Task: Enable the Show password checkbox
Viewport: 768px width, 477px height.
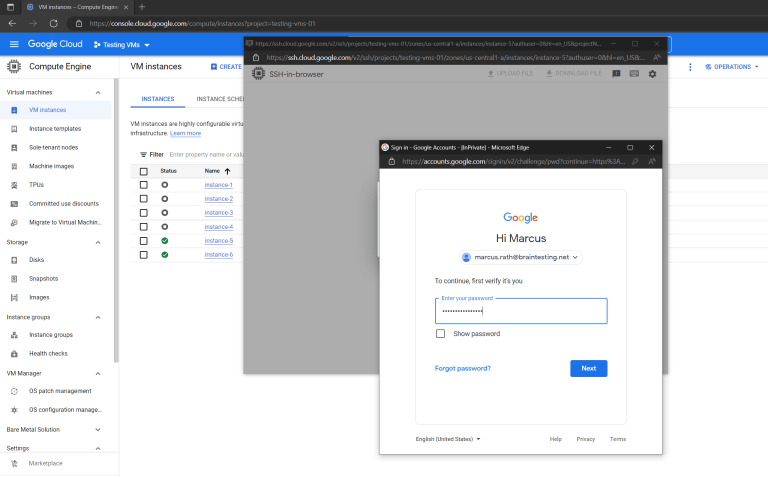Action: point(440,334)
